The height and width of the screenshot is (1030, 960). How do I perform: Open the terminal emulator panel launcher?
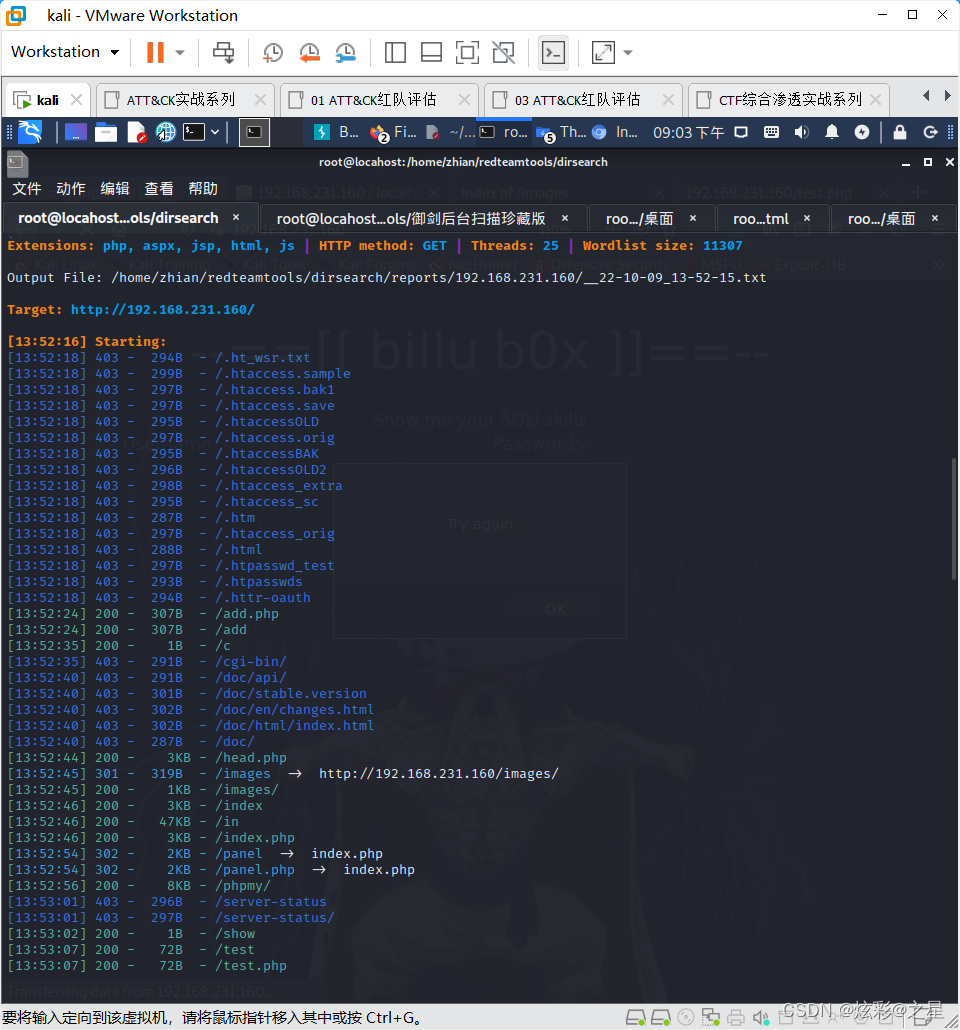194,133
